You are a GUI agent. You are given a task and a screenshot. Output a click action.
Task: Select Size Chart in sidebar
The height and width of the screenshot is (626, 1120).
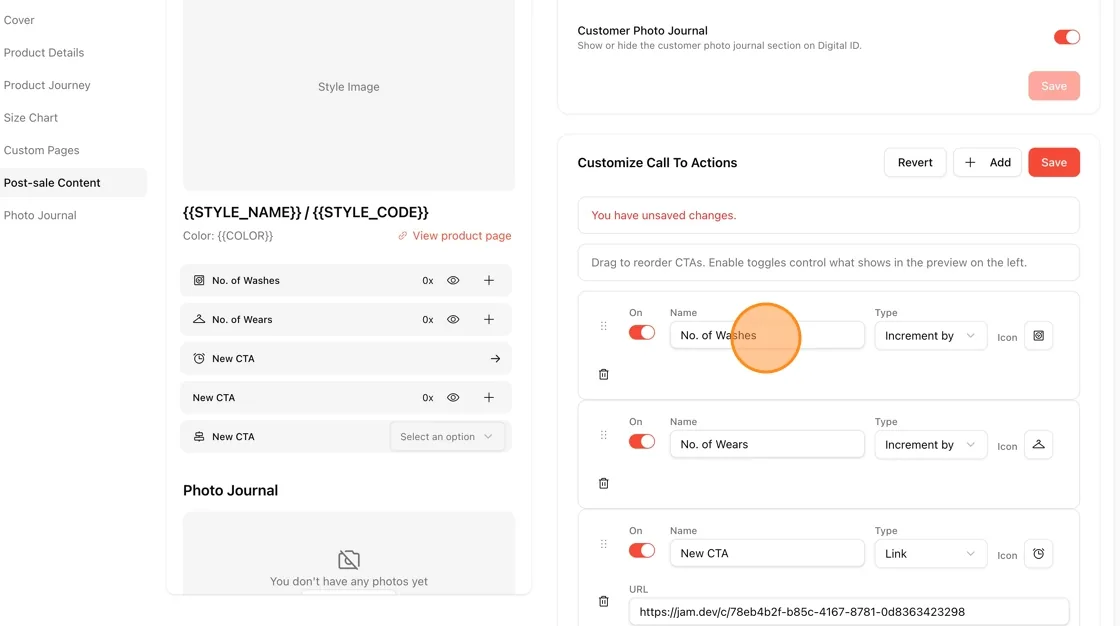click(x=31, y=118)
